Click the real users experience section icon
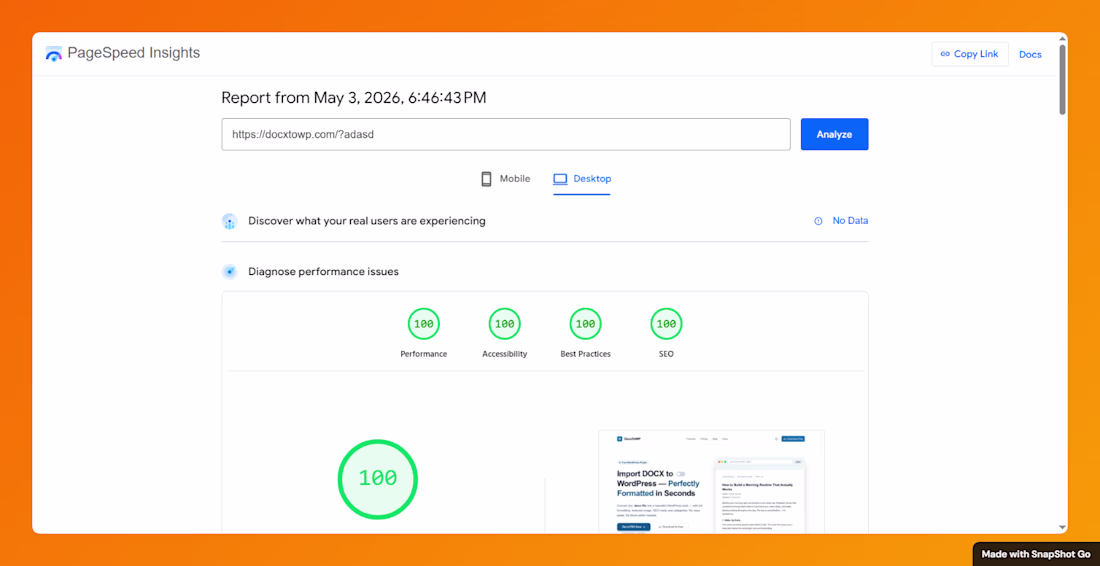The image size is (1100, 566). (229, 222)
